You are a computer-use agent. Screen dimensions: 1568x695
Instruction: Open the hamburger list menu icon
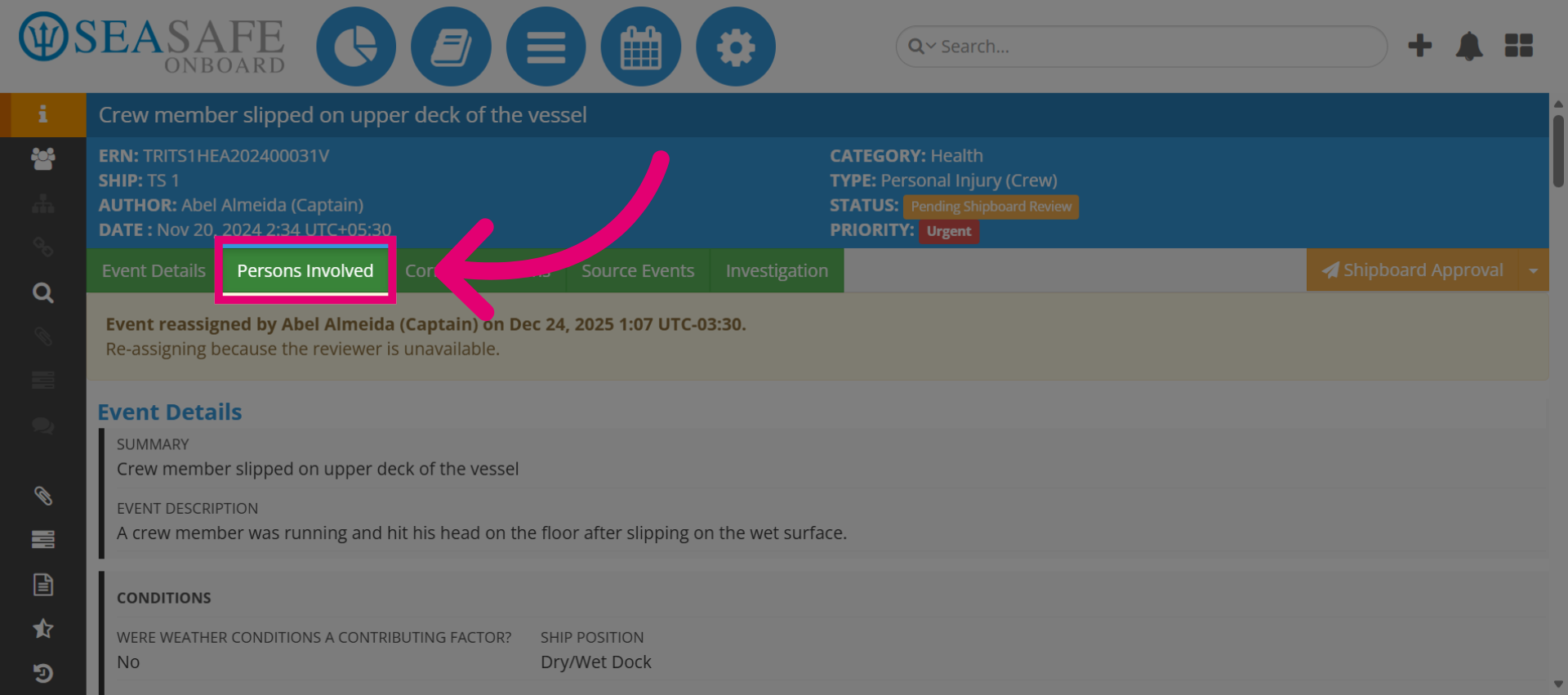(x=546, y=47)
